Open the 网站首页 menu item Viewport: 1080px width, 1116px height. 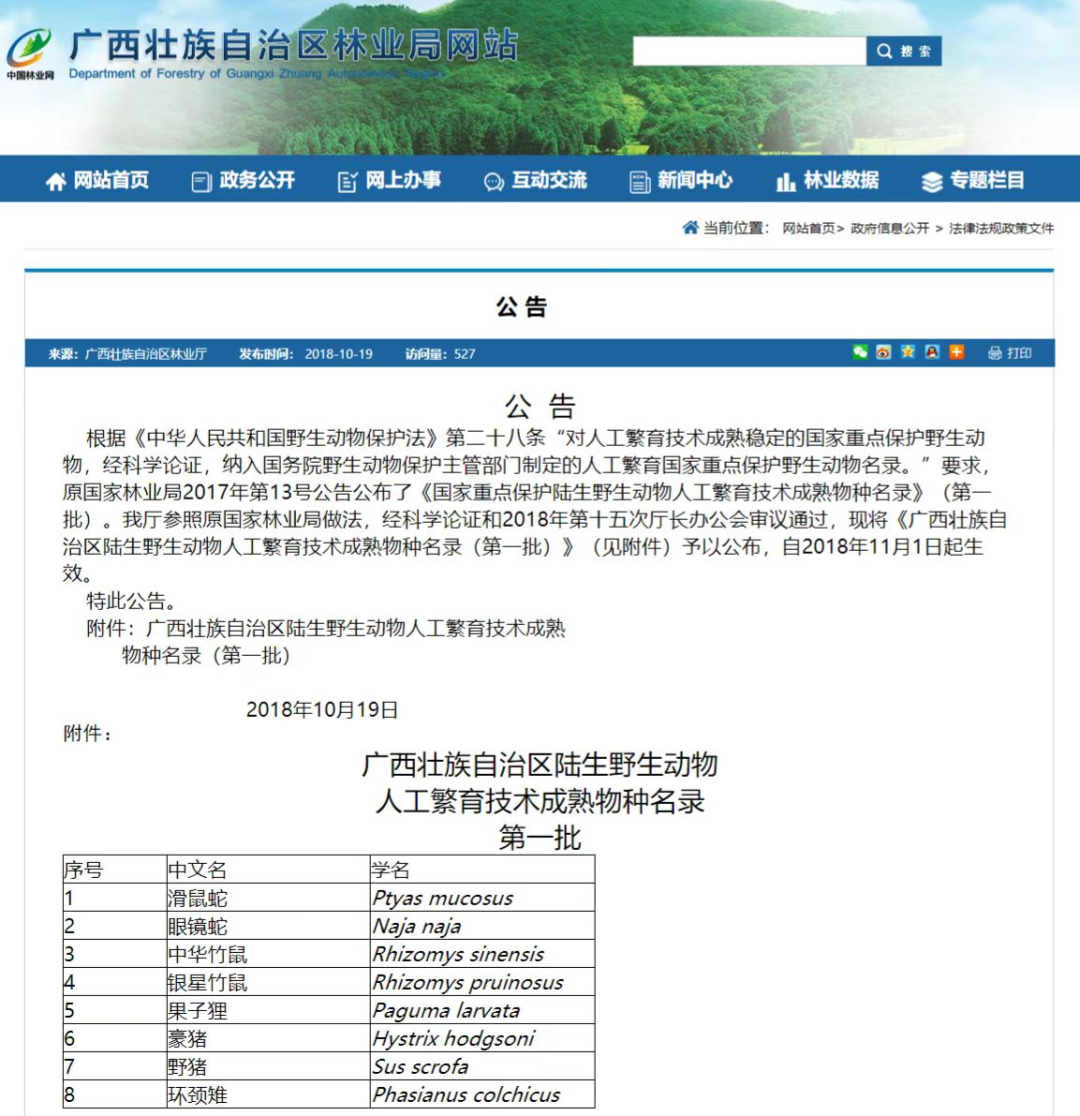click(97, 181)
